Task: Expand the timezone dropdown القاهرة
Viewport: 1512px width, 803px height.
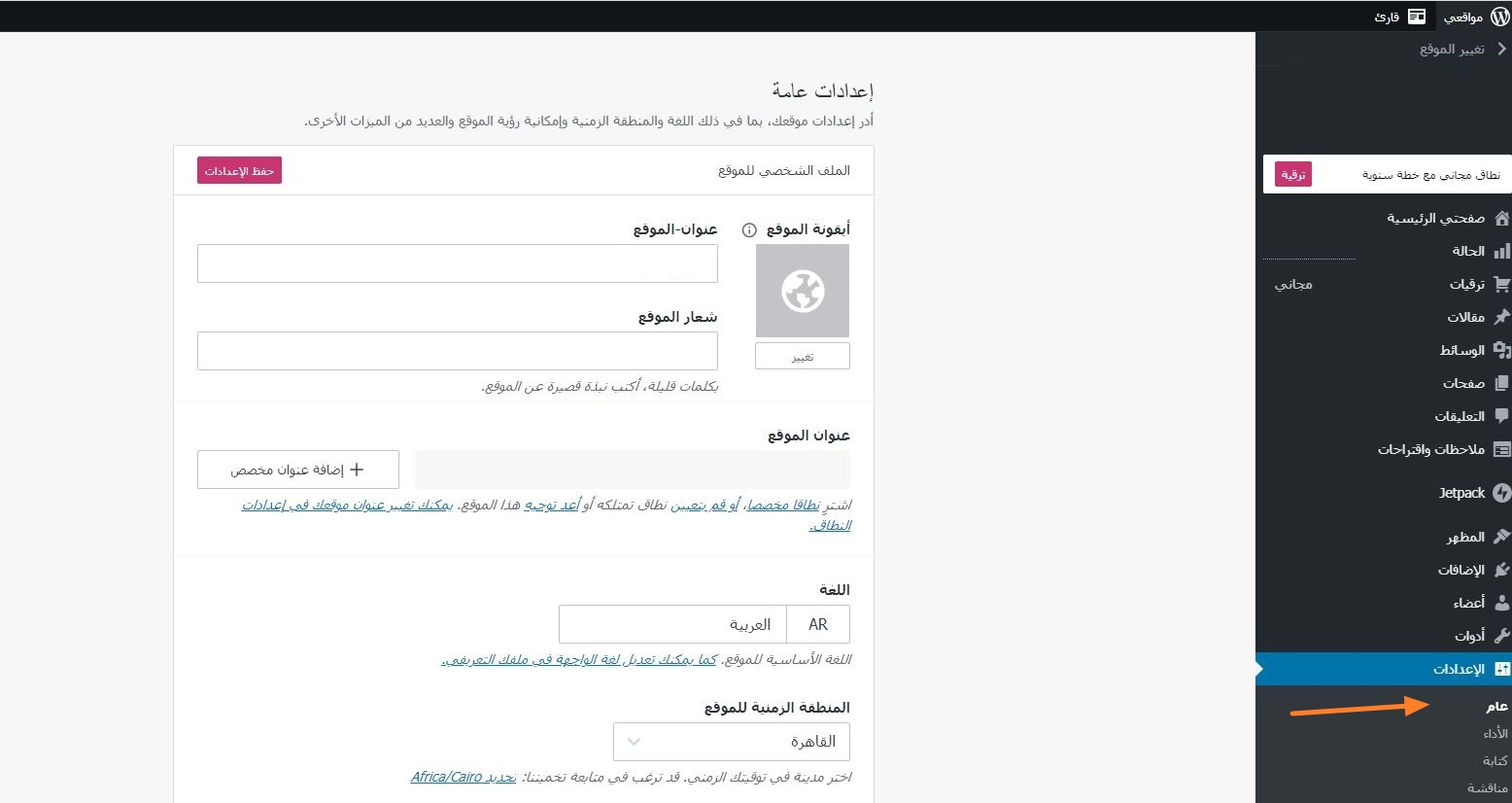Action: coord(732,742)
